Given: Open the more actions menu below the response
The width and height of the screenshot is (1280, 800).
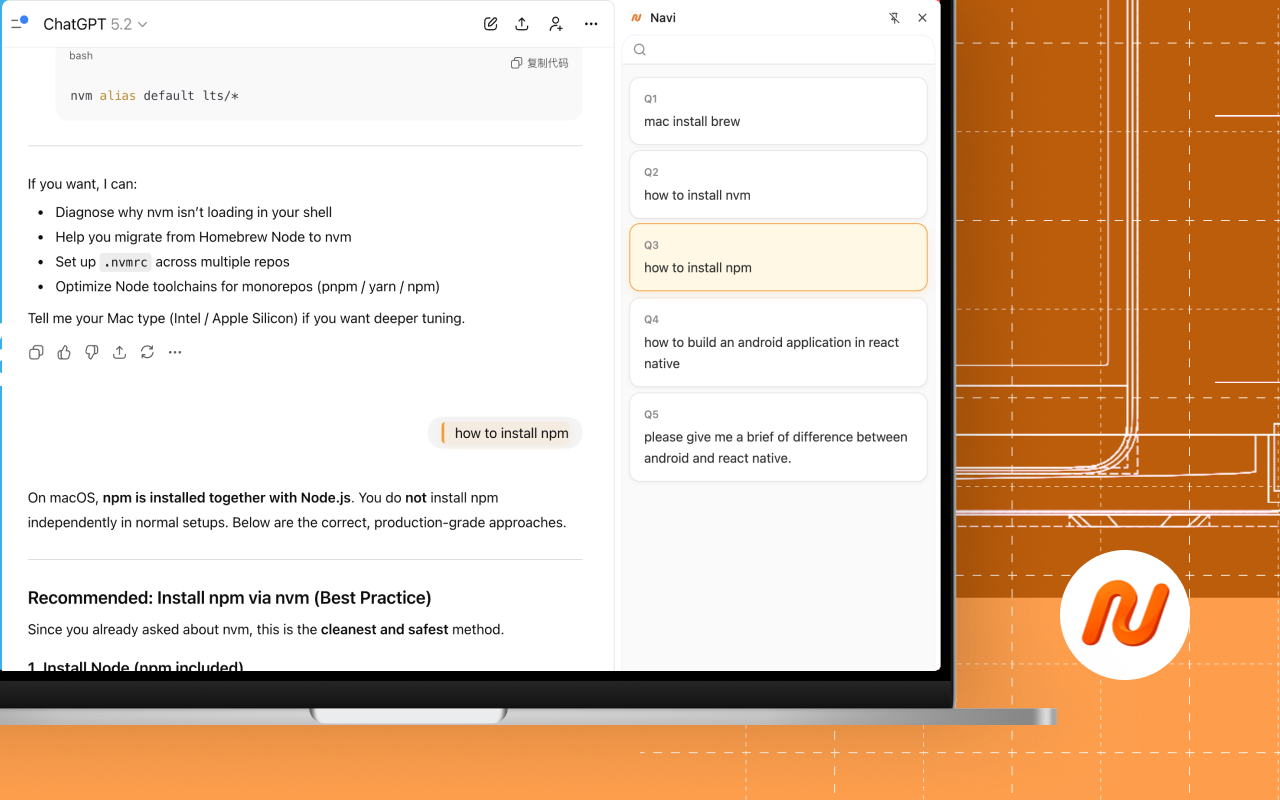Looking at the screenshot, I should [x=175, y=352].
